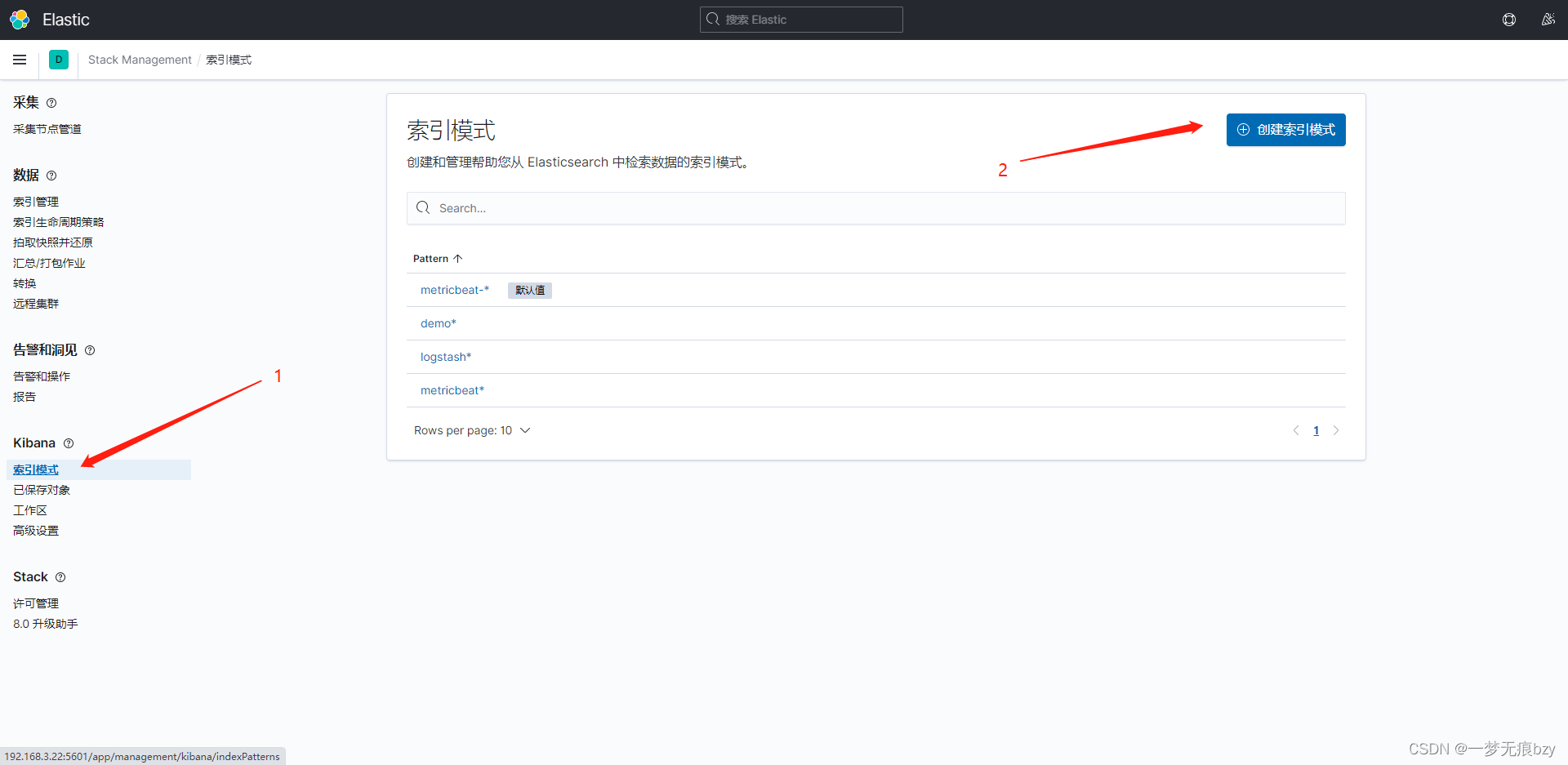The image size is (1568, 765).
Task: Open the newsfeed icon at top right
Action: 1548,20
